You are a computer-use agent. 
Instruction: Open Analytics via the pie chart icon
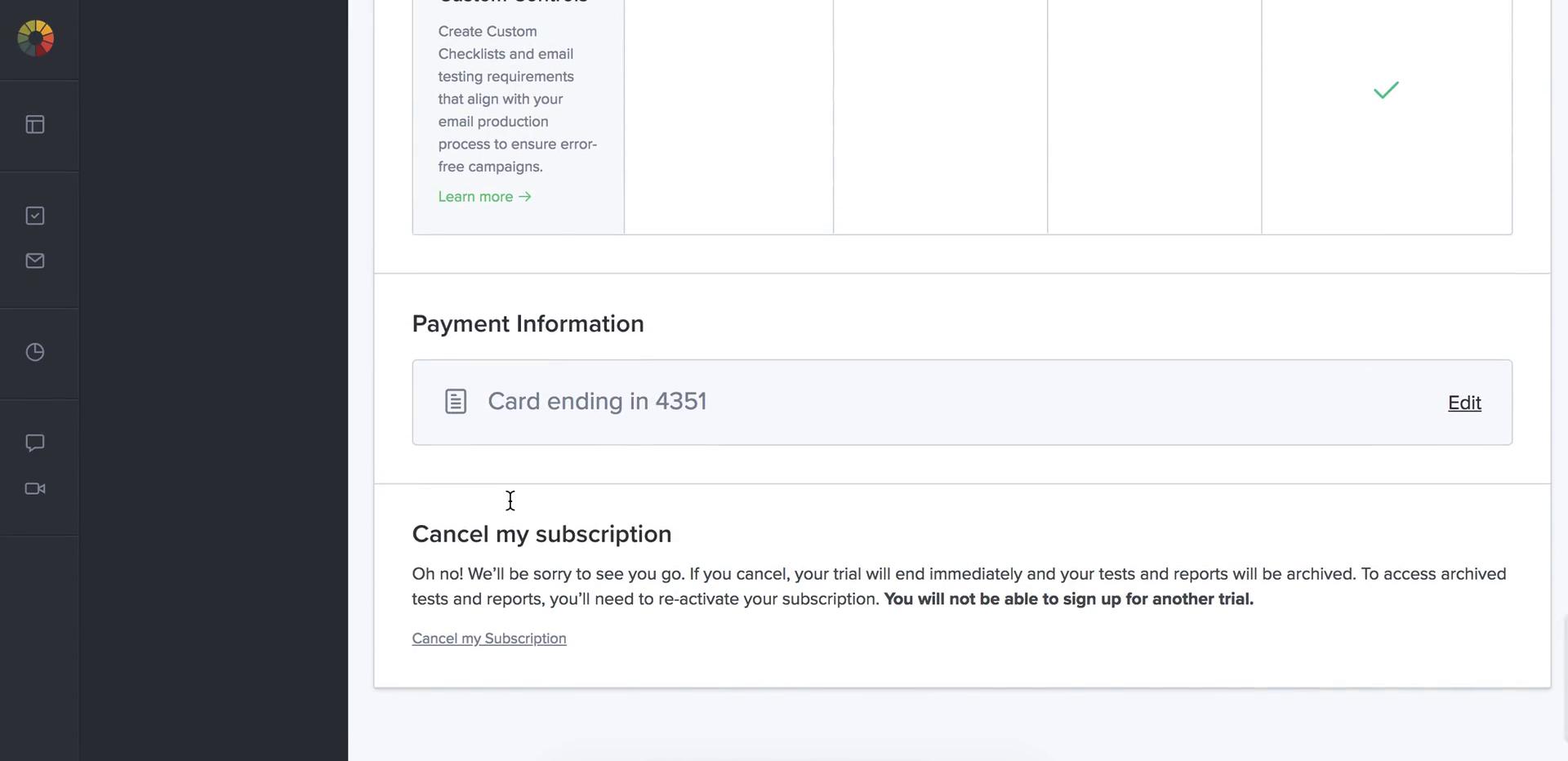point(34,352)
